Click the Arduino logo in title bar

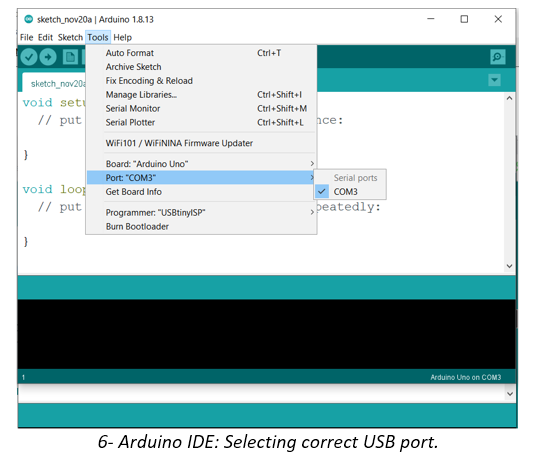point(29,19)
